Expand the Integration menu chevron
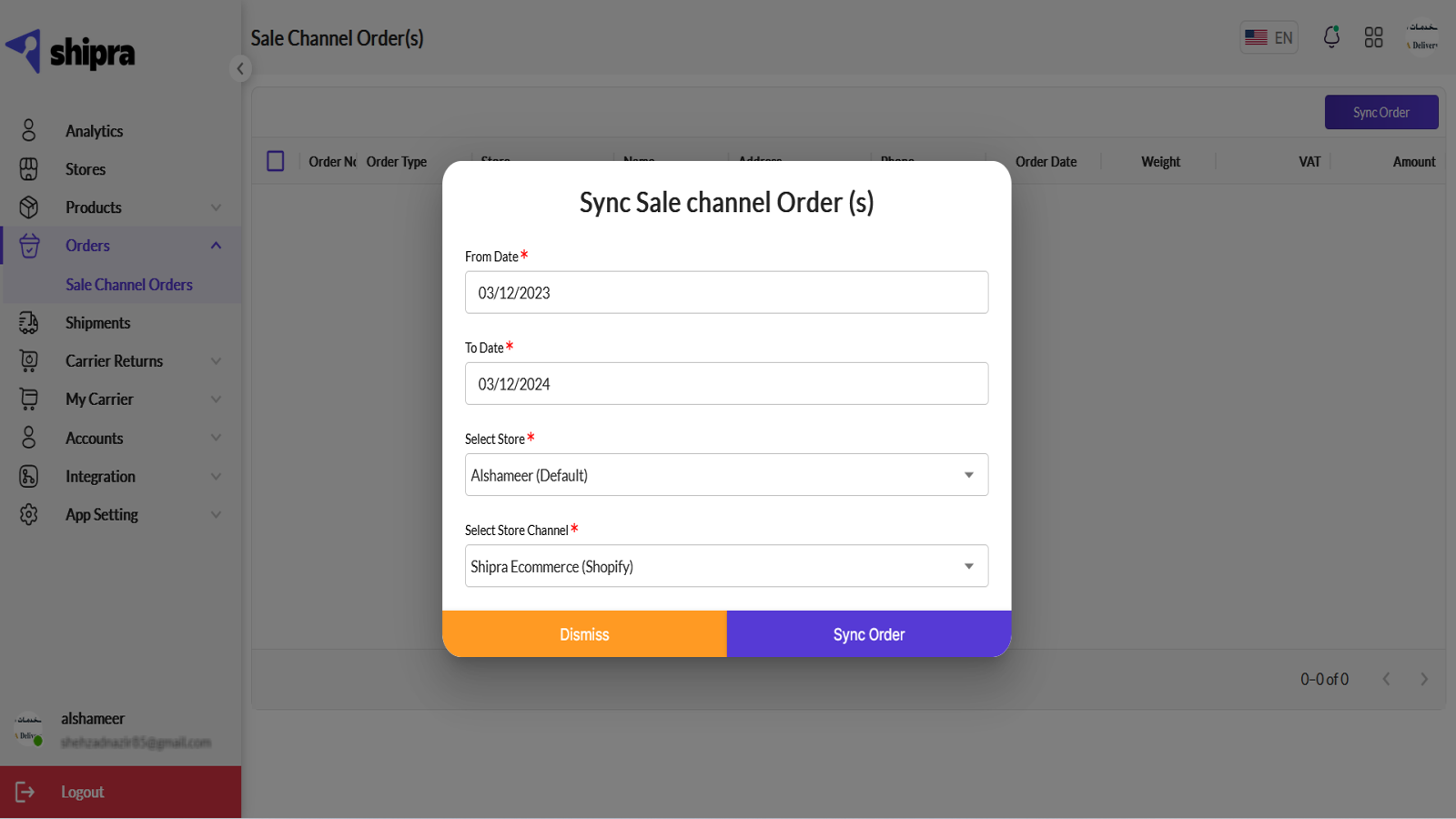The width and height of the screenshot is (1456, 819). pyautogui.click(x=217, y=477)
